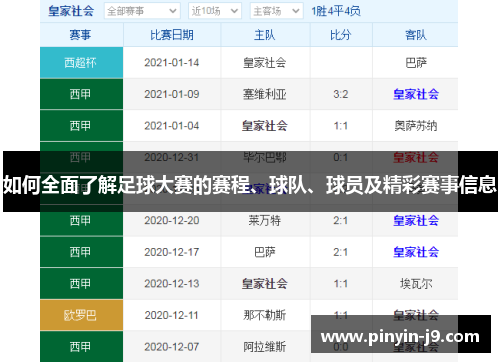This screenshot has height=362, width=500.
Task: Click the away team 埃瓦尔
Action: point(416,284)
